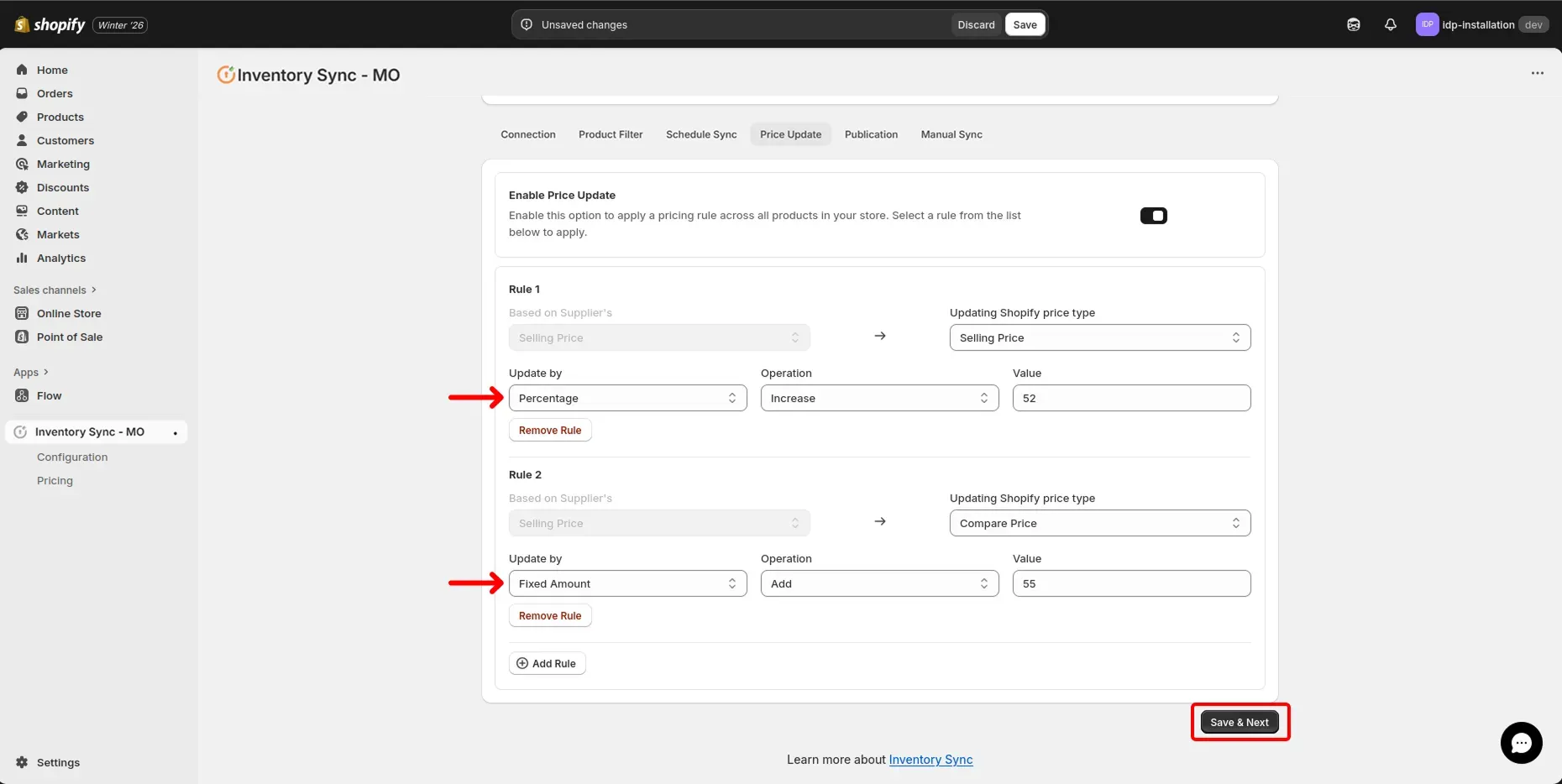The width and height of the screenshot is (1562, 784).
Task: Switch to the Schedule Sync tab
Action: (x=700, y=134)
